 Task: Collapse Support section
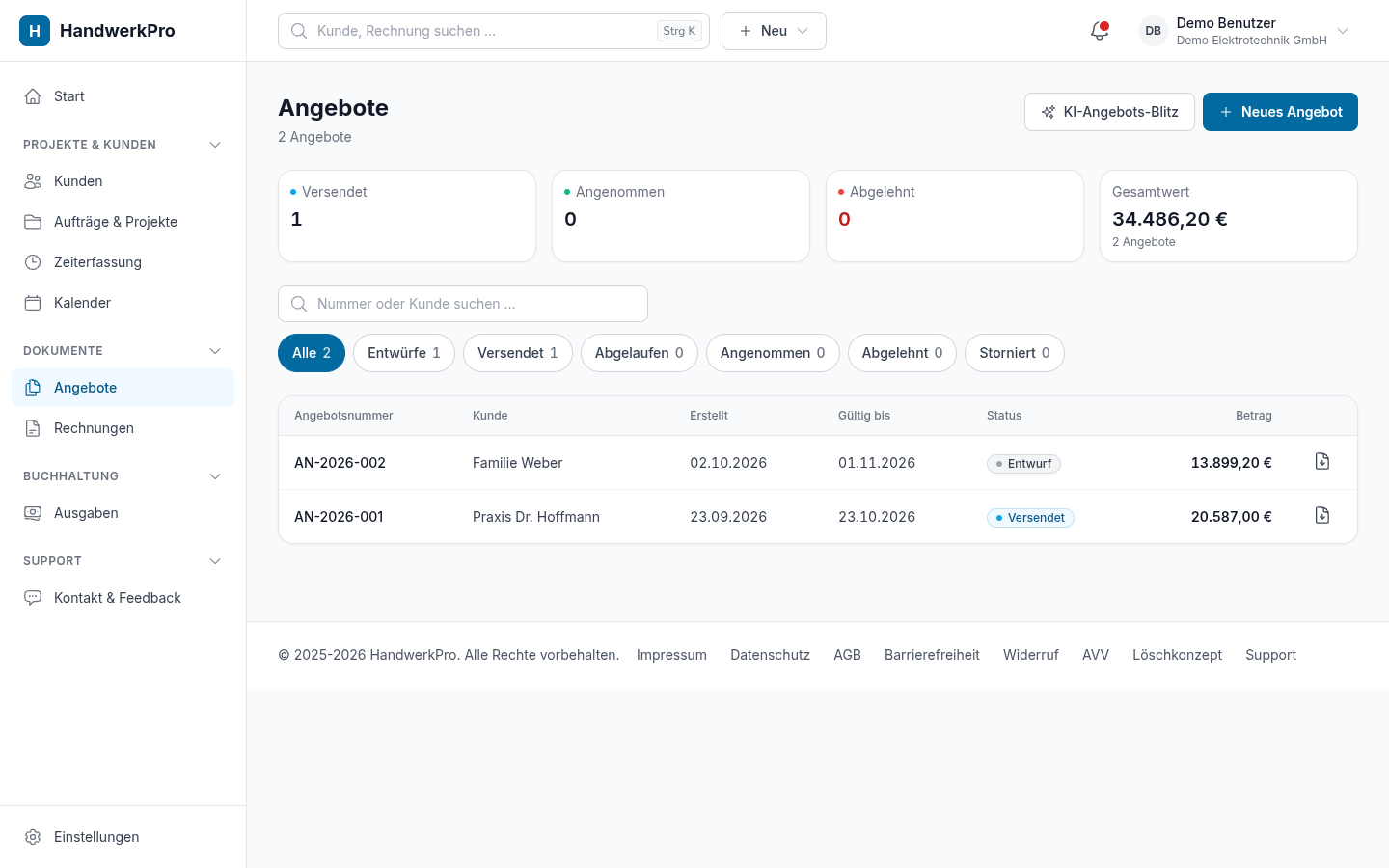coord(215,561)
